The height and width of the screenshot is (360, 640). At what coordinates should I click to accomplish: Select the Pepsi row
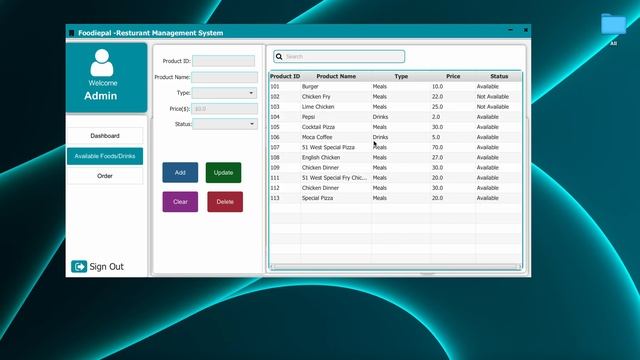(x=396, y=117)
